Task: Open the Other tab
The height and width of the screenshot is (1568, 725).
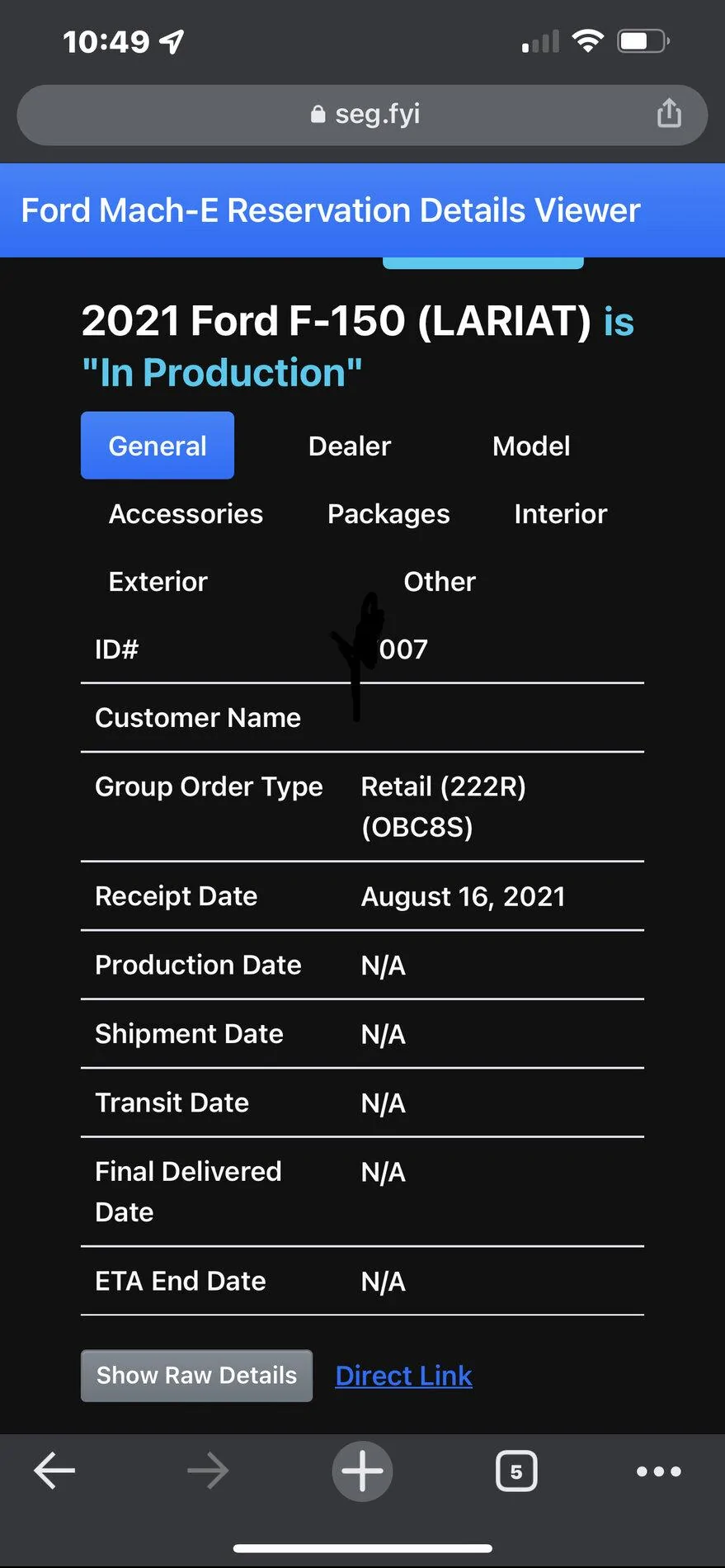Action: click(x=439, y=581)
